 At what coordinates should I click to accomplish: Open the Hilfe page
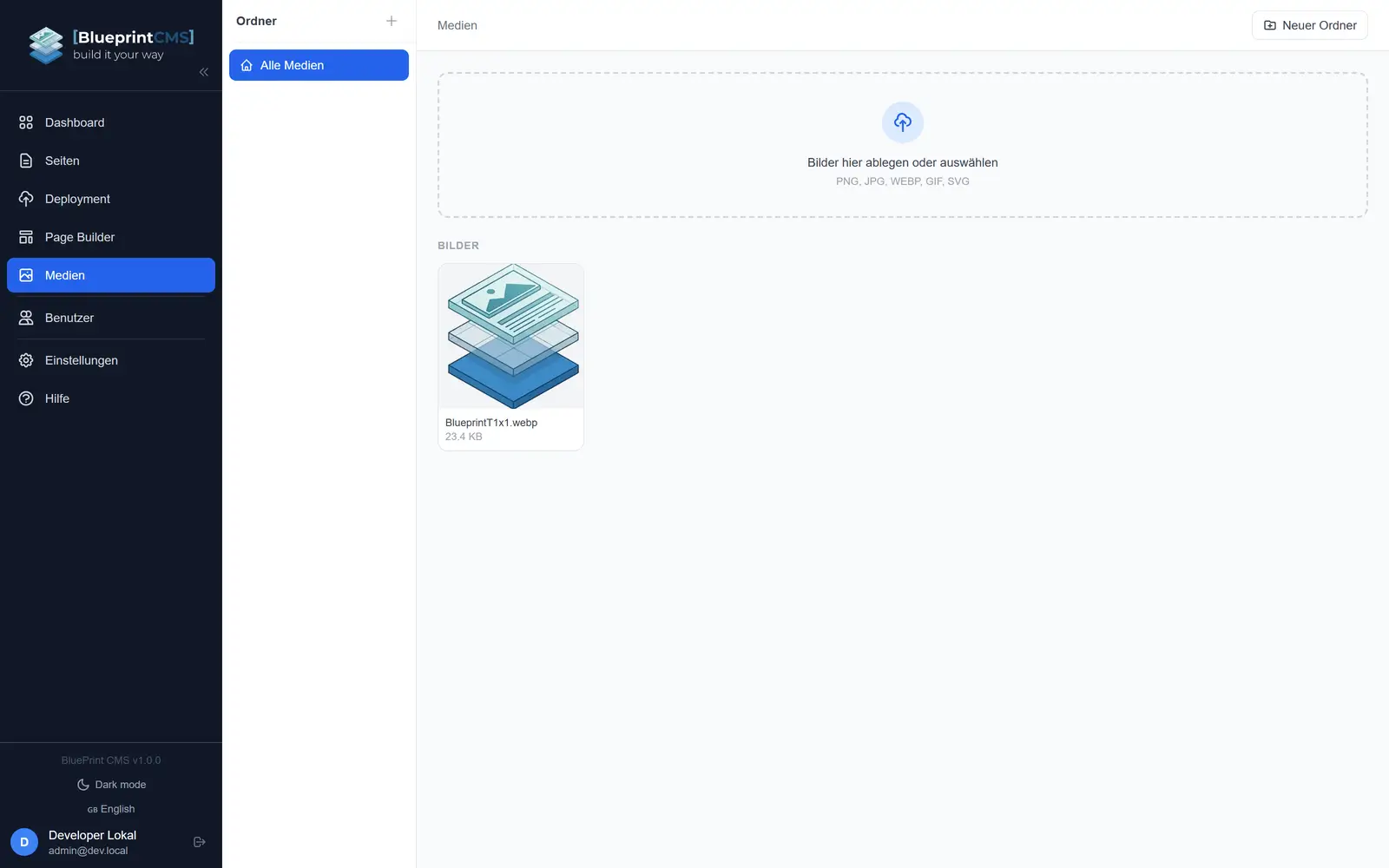111,398
